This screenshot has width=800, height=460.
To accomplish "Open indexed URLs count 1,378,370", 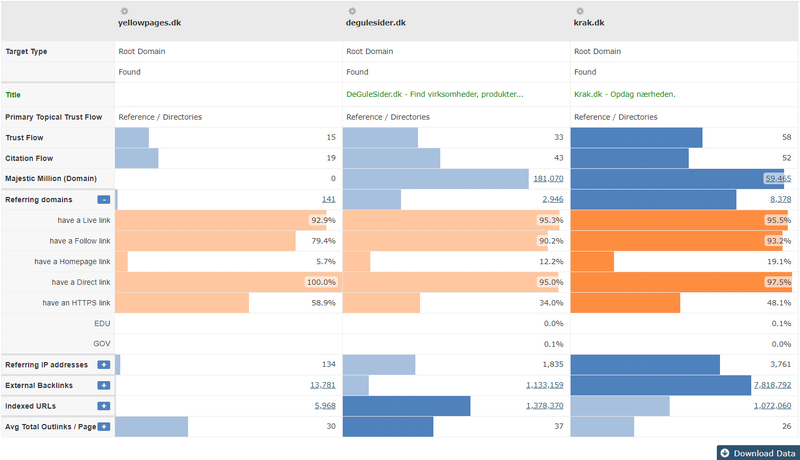I will (544, 406).
